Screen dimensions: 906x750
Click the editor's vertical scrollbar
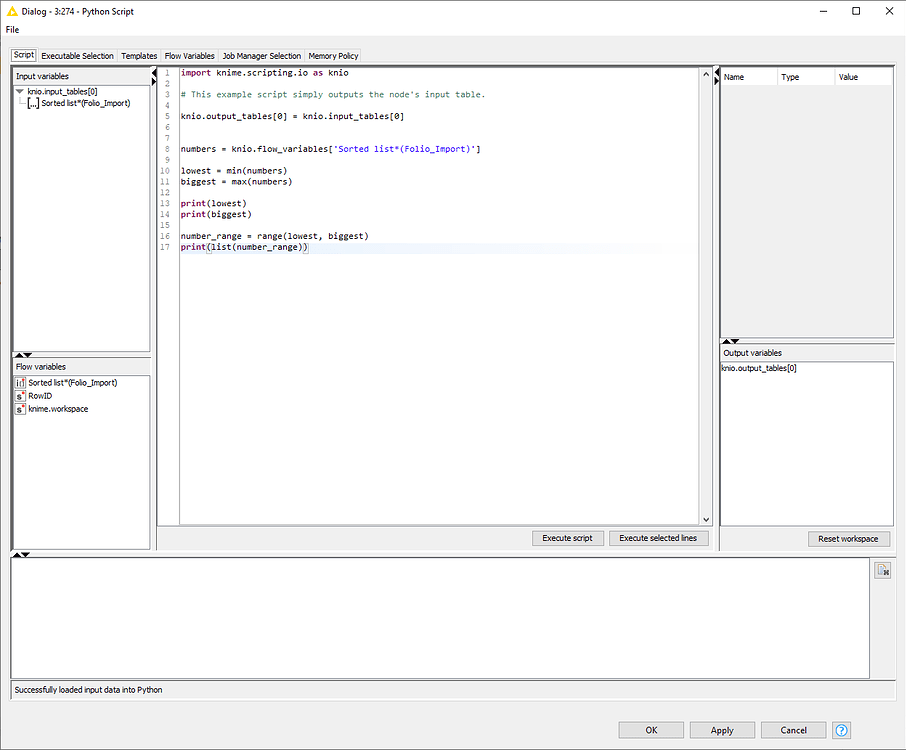point(706,300)
